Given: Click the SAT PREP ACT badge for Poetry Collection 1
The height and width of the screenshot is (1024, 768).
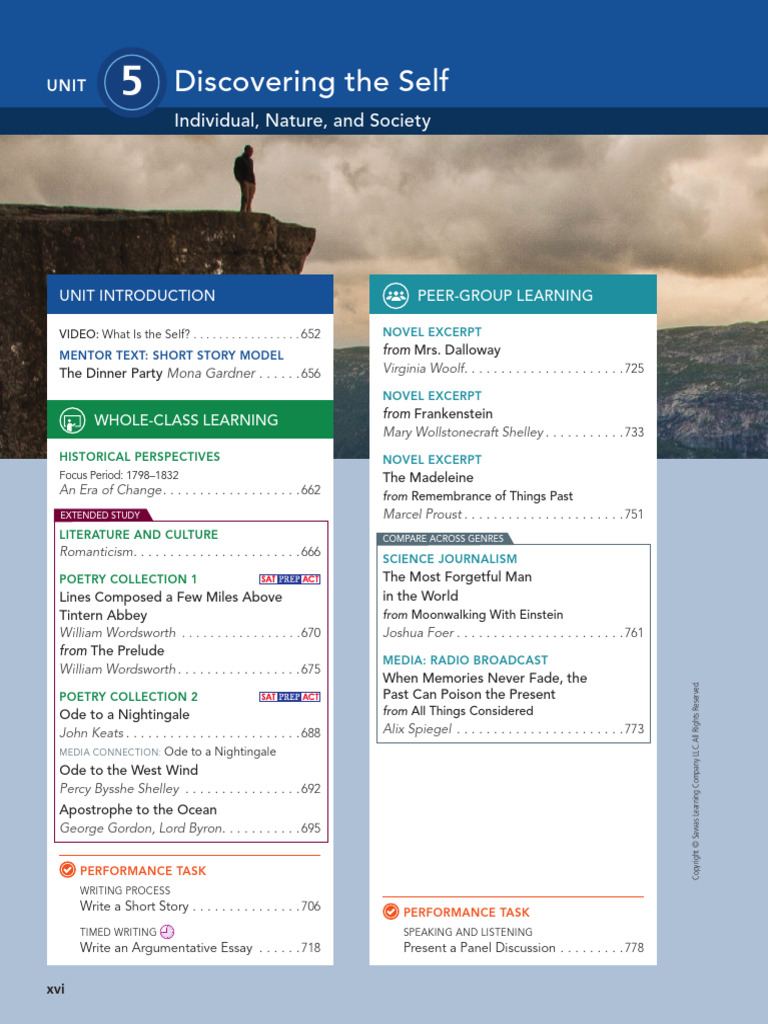Looking at the screenshot, I should (289, 579).
